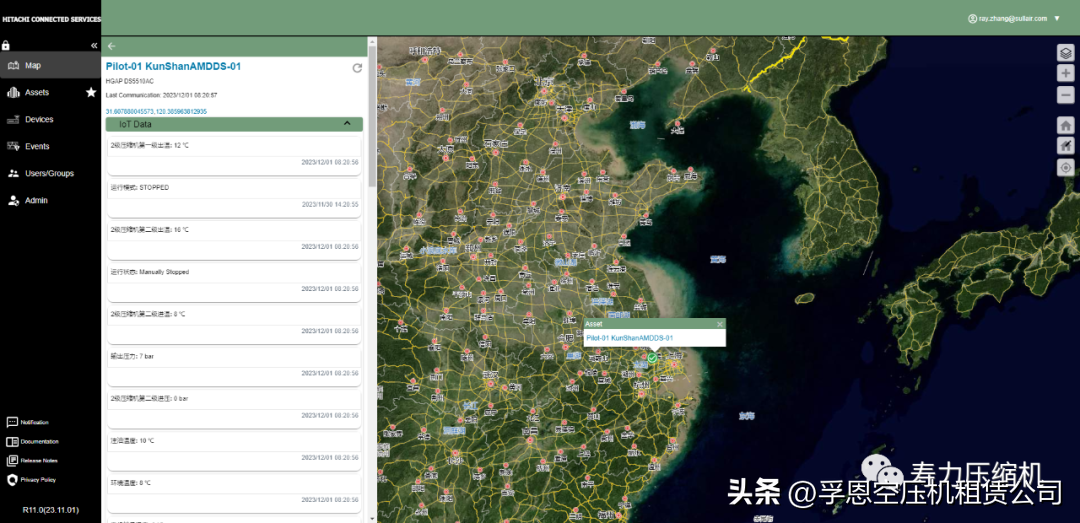Close the Asset map popup
Image resolution: width=1080 pixels, height=523 pixels.
click(x=719, y=324)
